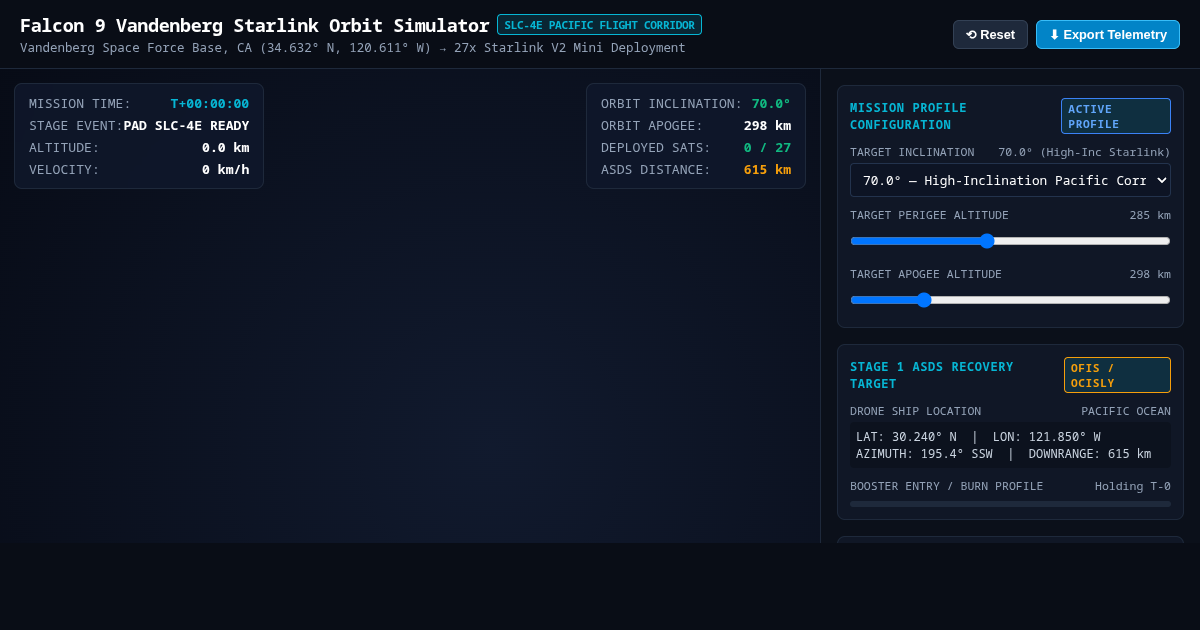Screen dimensions: 1200x630
Task: Click the 285 km perigee value label
Action: point(1150,216)
